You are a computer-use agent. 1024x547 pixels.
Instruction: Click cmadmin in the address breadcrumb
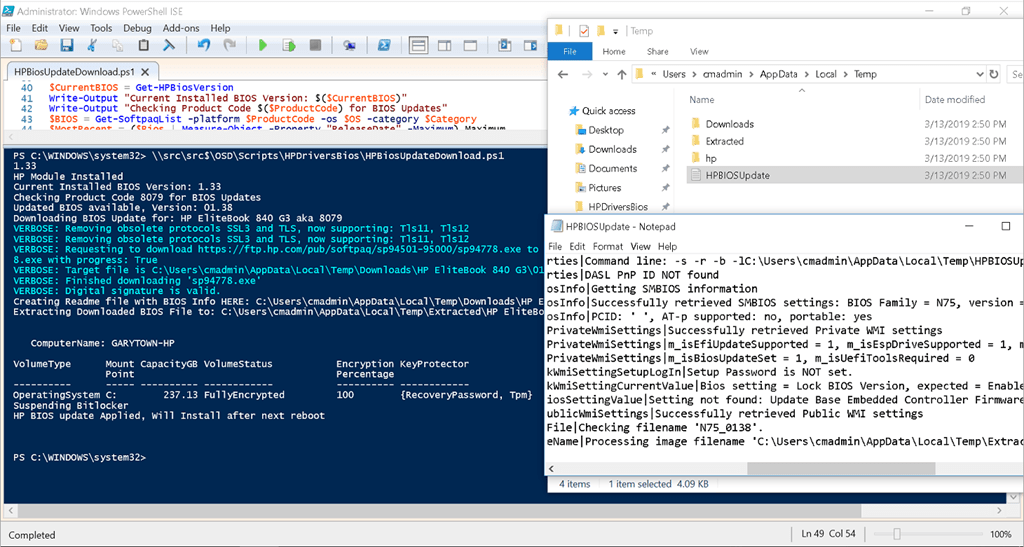pos(722,74)
